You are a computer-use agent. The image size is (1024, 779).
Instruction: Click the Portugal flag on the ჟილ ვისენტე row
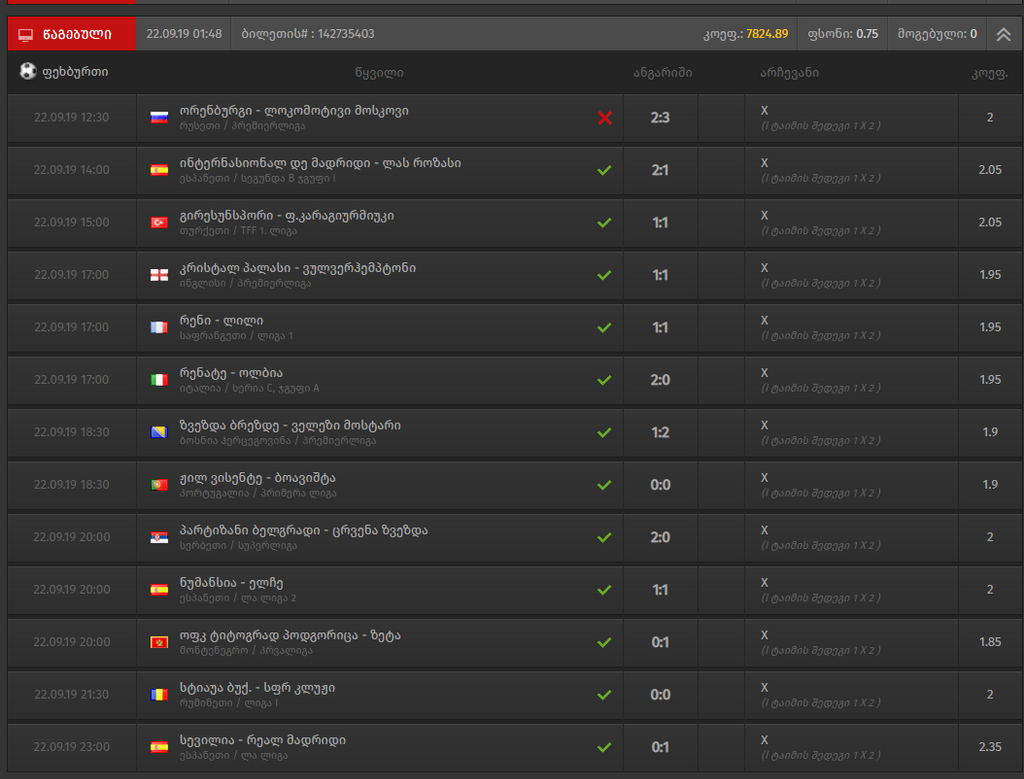pos(159,485)
